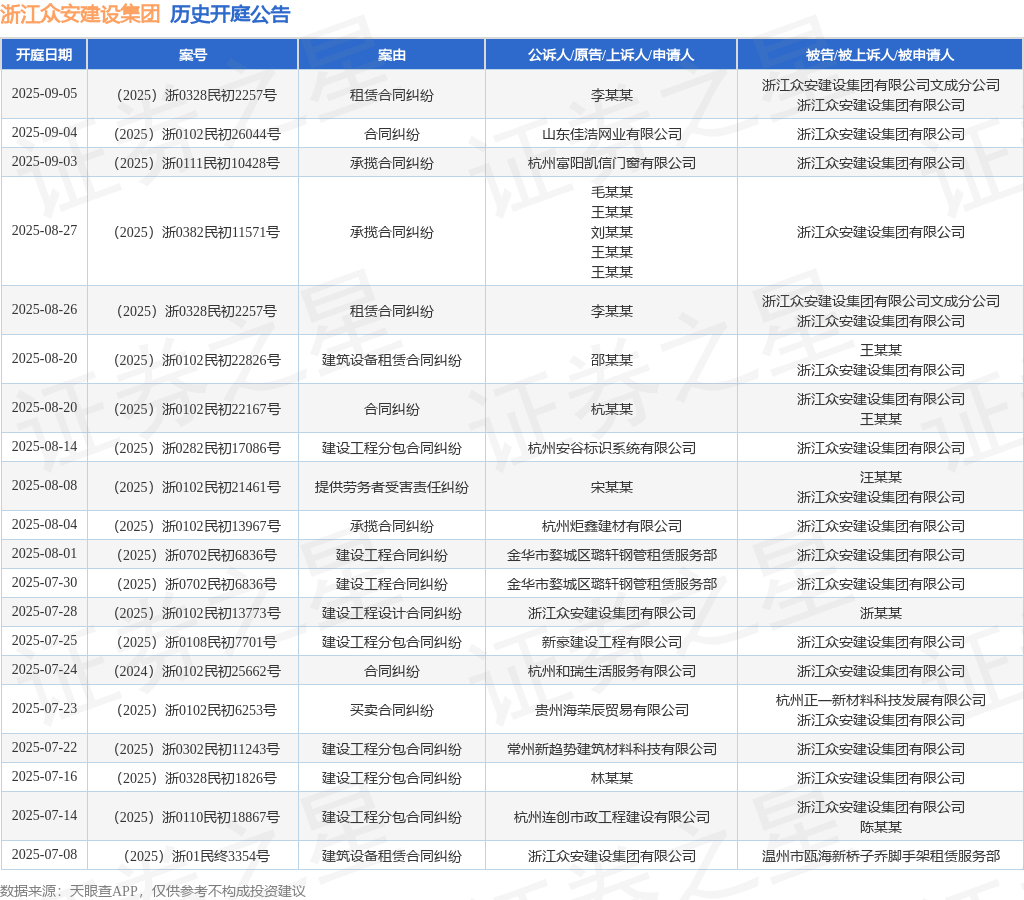The width and height of the screenshot is (1024, 900).
Task: Click case number (2025)浙0302民初11243号
Action: [x=197, y=748]
